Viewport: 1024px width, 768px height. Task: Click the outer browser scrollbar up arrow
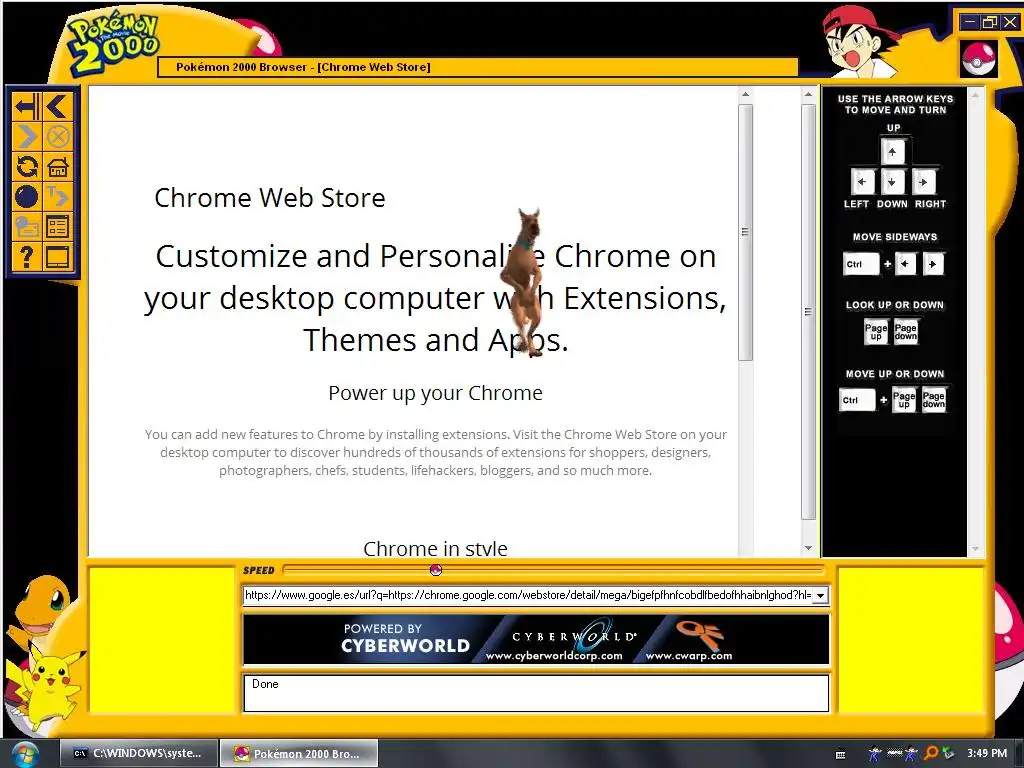pos(808,95)
